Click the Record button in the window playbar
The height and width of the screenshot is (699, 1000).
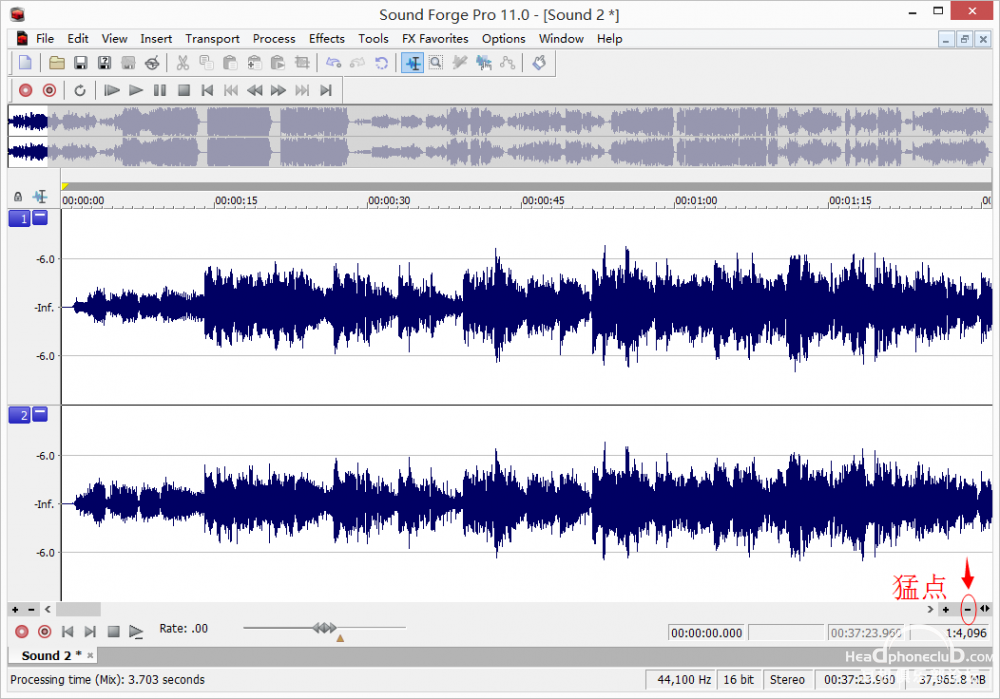(22, 631)
